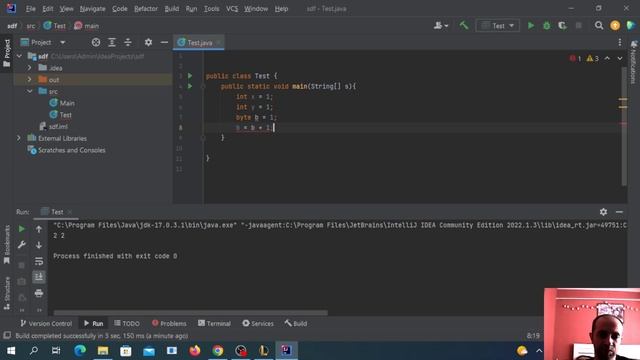
Task: Open the Navigate menu
Action: tap(92, 9)
